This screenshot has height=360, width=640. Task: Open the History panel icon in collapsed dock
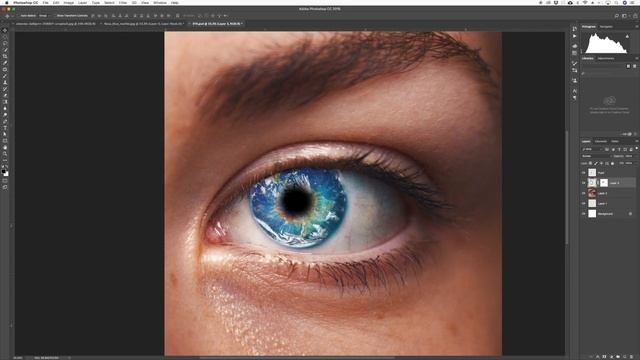[575, 29]
